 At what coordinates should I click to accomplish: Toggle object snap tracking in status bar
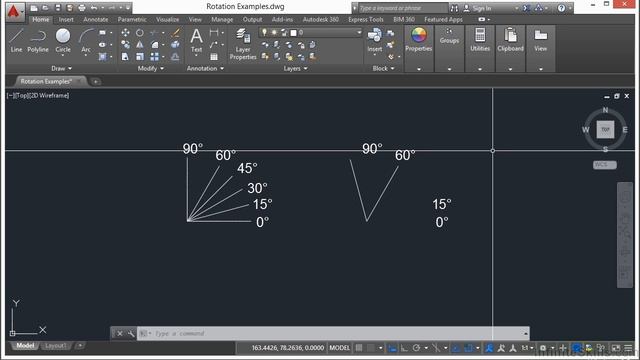coord(456,348)
